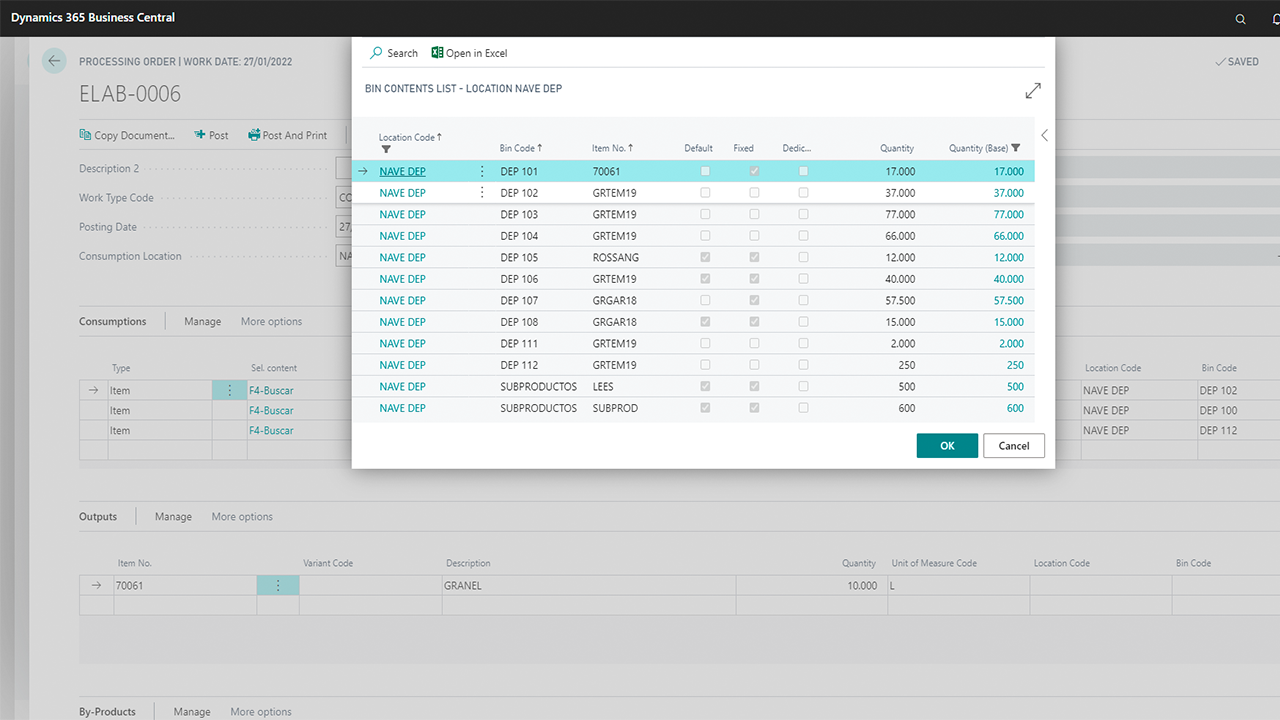This screenshot has width=1280, height=720.
Task: Click the side-pane chevron beside the Quantity (Base) header
Action: (1044, 135)
